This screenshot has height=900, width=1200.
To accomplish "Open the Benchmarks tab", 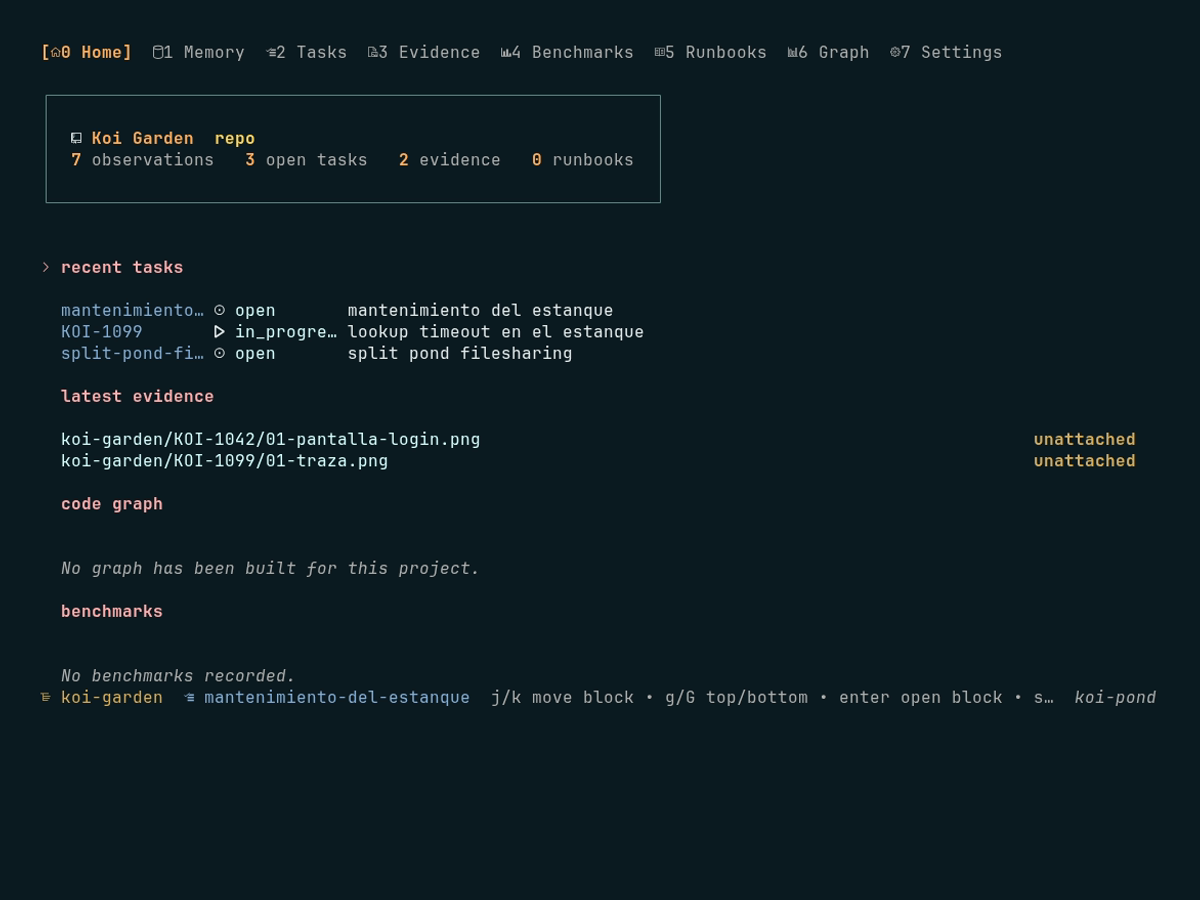I will click(x=567, y=52).
